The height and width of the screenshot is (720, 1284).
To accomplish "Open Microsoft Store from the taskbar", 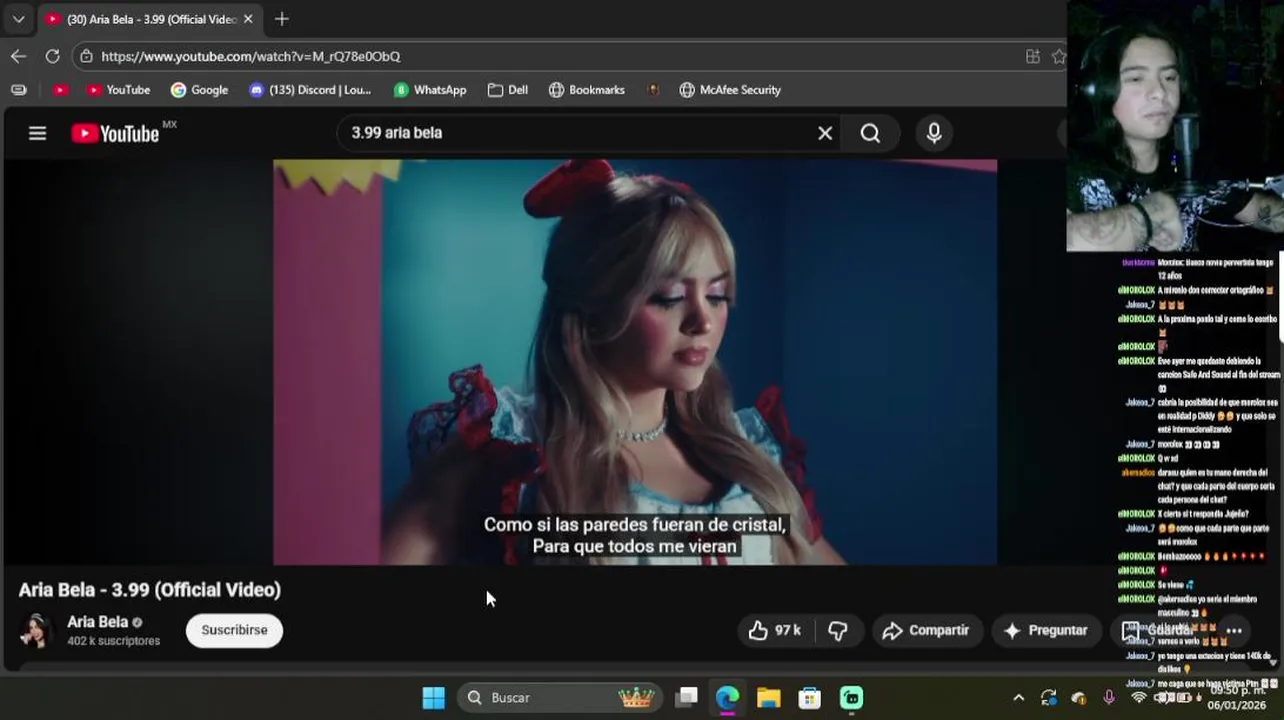I will [x=809, y=698].
